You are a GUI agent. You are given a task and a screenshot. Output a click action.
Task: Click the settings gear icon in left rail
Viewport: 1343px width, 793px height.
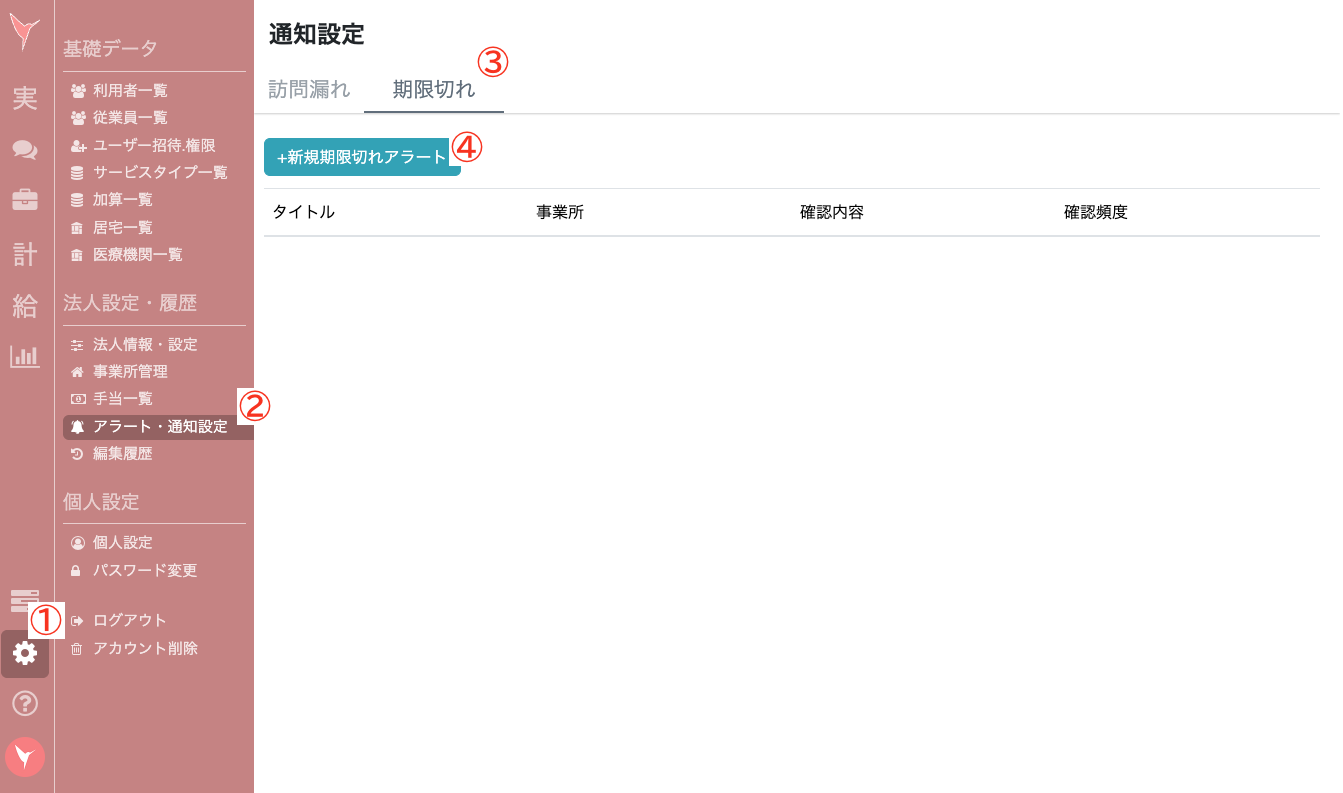(x=25, y=654)
